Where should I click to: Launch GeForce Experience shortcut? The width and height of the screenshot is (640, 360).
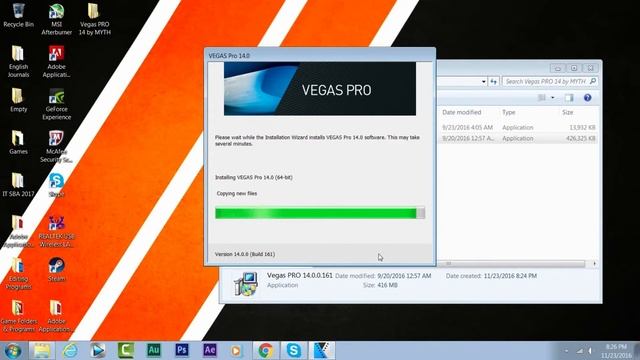(56, 104)
